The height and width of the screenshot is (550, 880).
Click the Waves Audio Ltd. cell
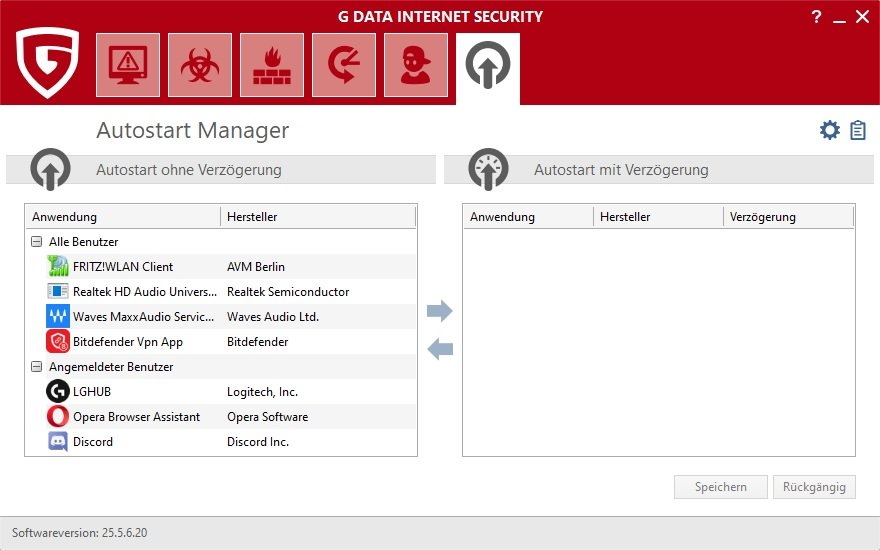click(x=273, y=317)
